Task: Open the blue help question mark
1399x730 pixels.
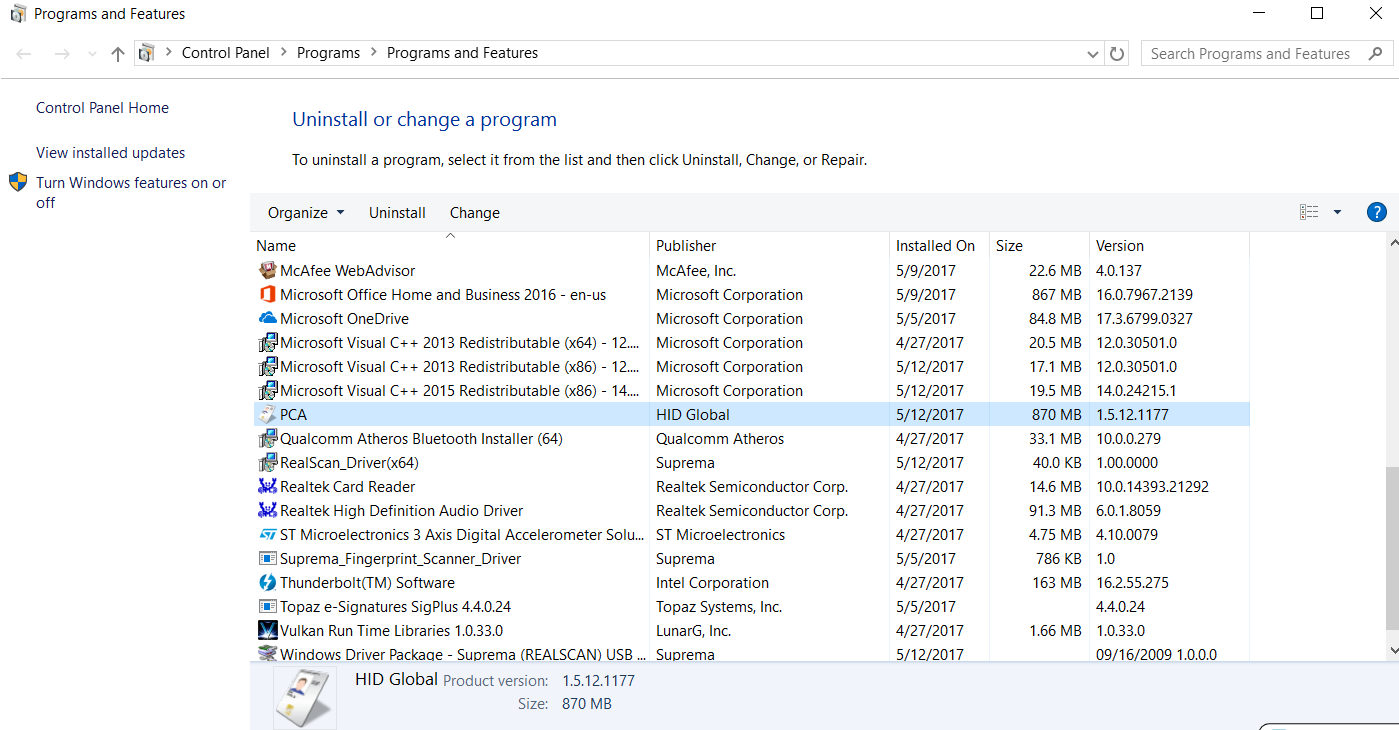Action: tap(1376, 212)
